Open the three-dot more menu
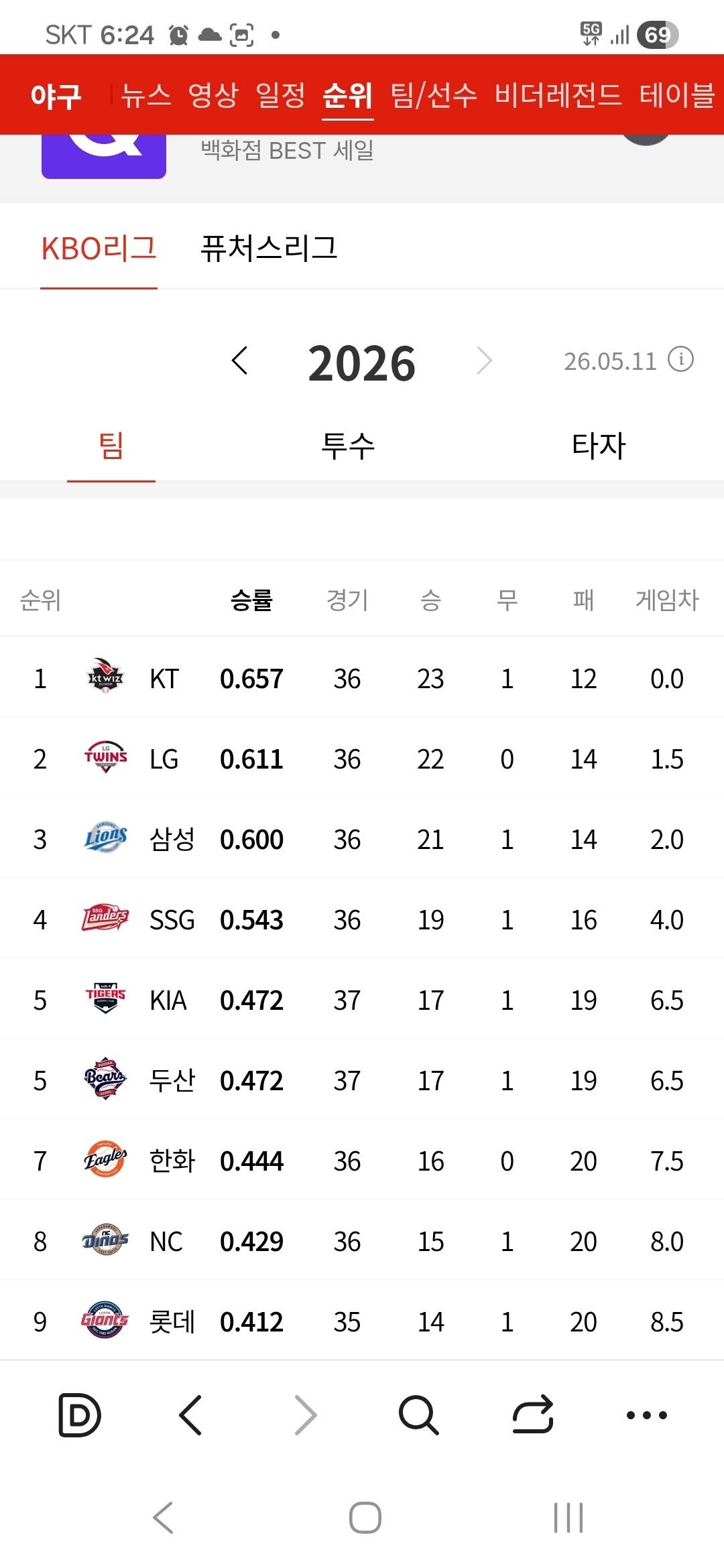The height and width of the screenshot is (1568, 724). [x=646, y=1415]
